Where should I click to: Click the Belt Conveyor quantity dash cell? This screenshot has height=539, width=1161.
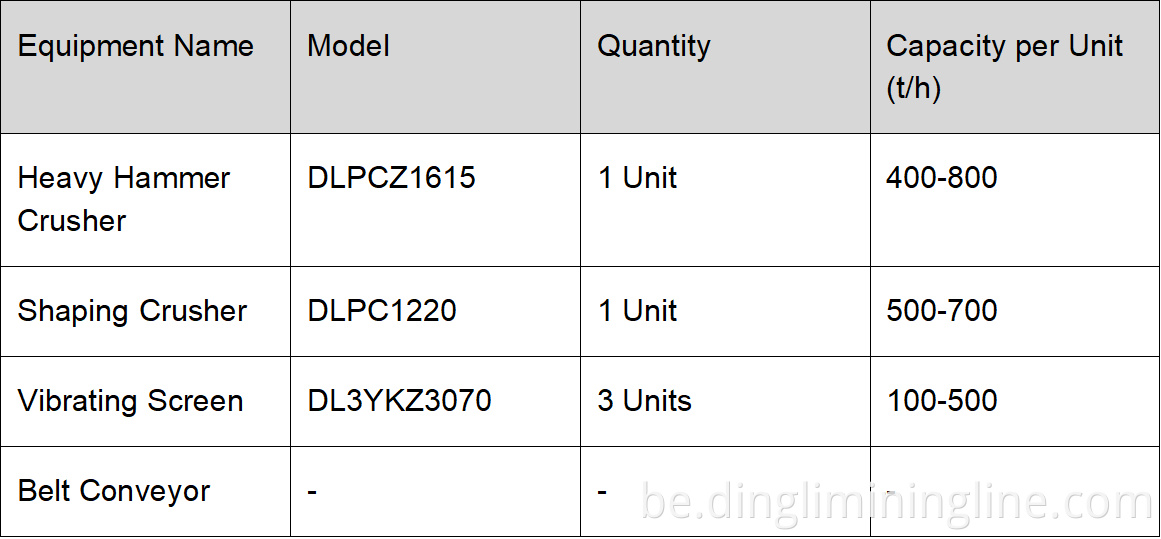[x=602, y=491]
